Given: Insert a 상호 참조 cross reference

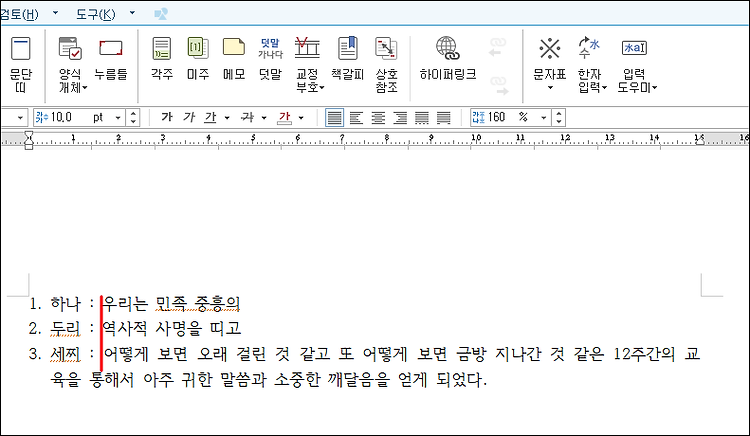Looking at the screenshot, I should point(386,65).
